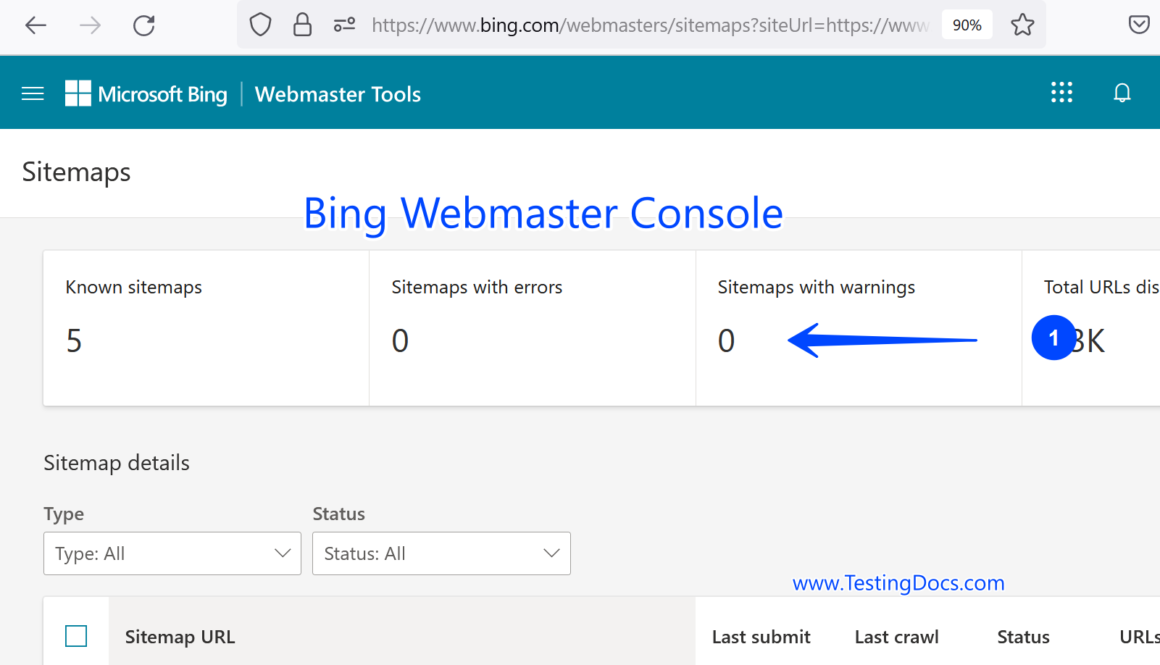Open tracking protection shield icon

(260, 25)
